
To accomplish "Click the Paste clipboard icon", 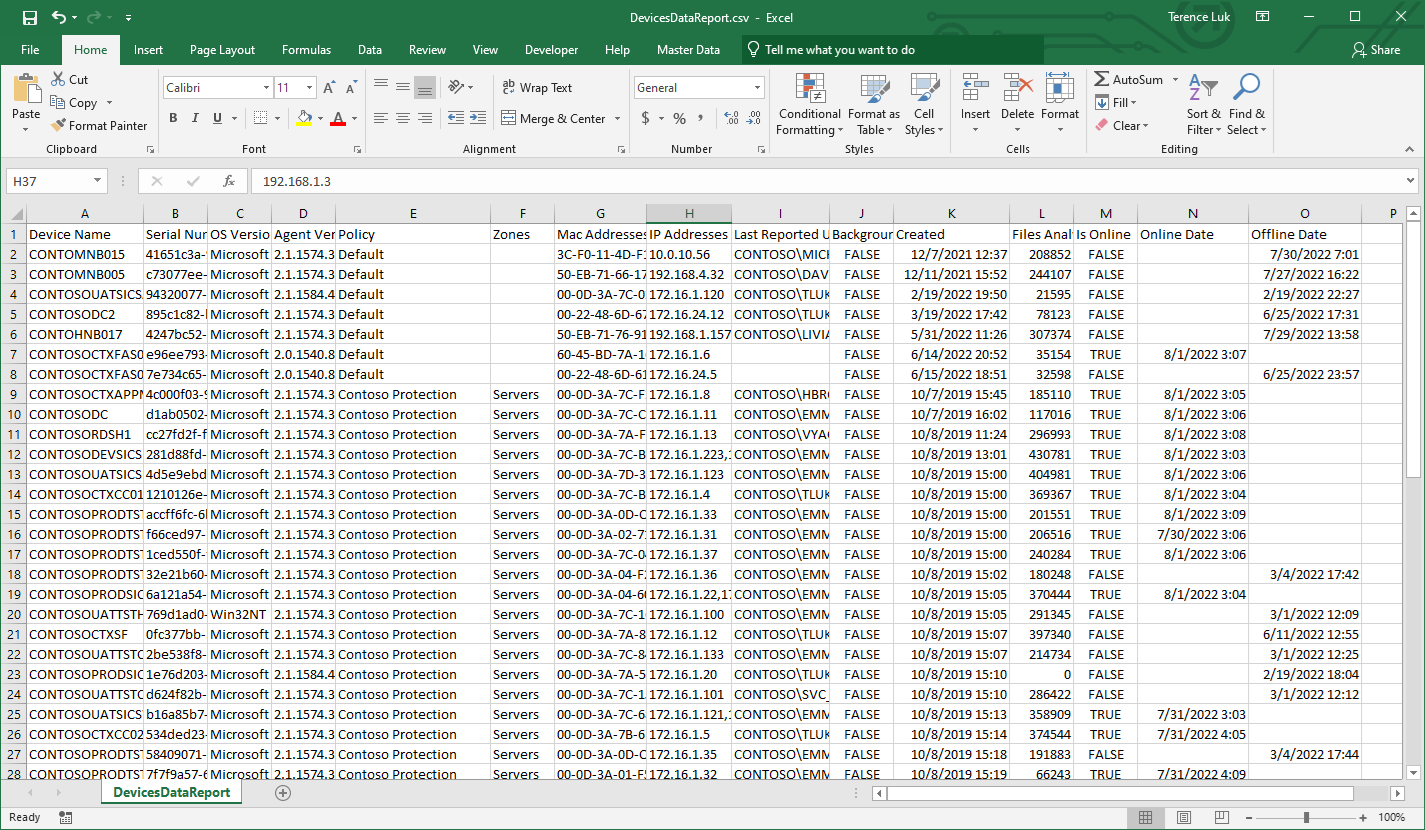I will [26, 89].
